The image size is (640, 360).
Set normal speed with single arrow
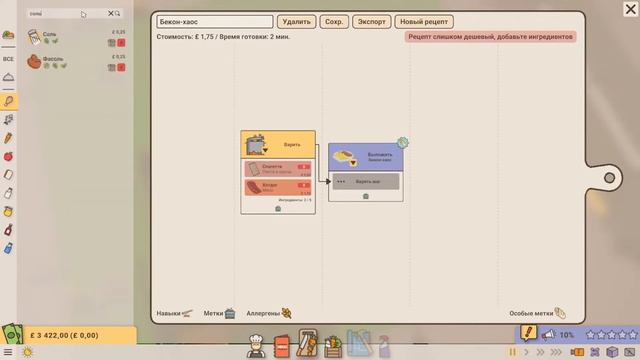526,352
